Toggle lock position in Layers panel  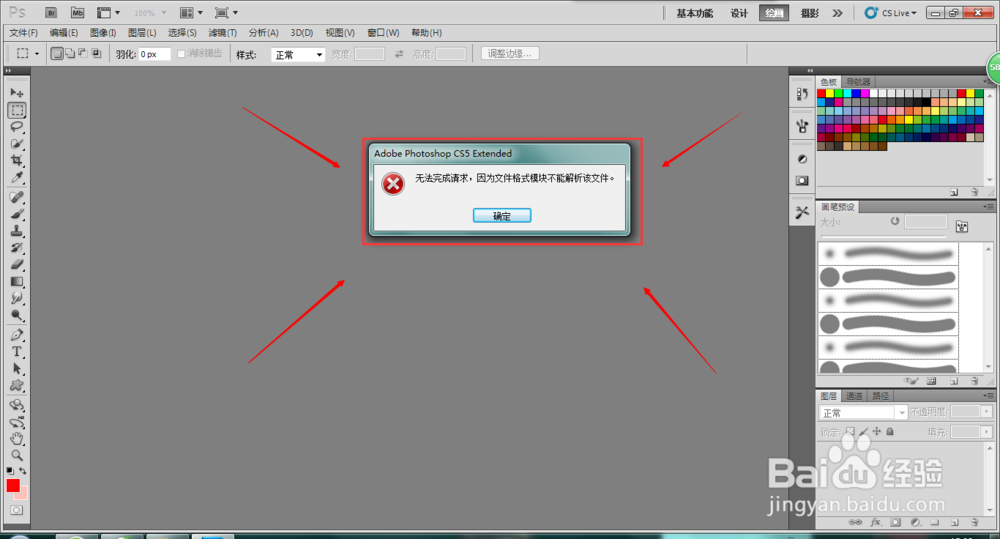[x=877, y=432]
